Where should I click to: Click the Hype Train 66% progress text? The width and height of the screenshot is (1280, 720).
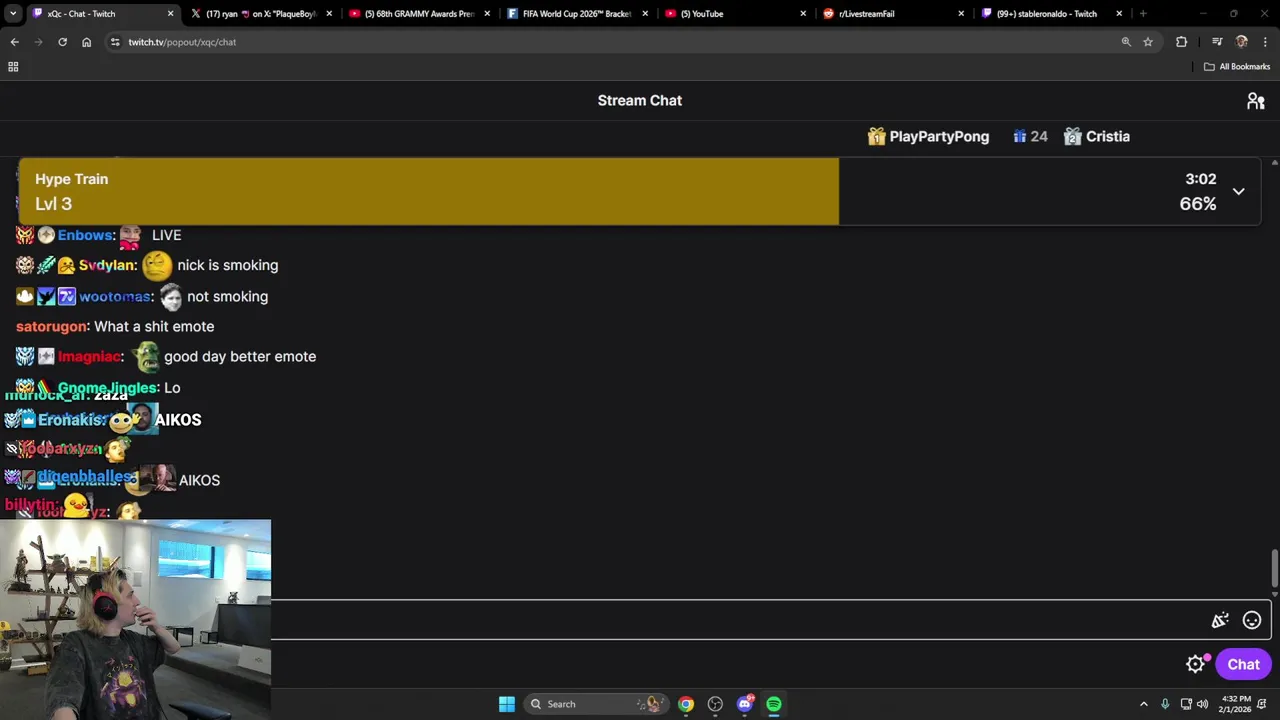(1198, 204)
